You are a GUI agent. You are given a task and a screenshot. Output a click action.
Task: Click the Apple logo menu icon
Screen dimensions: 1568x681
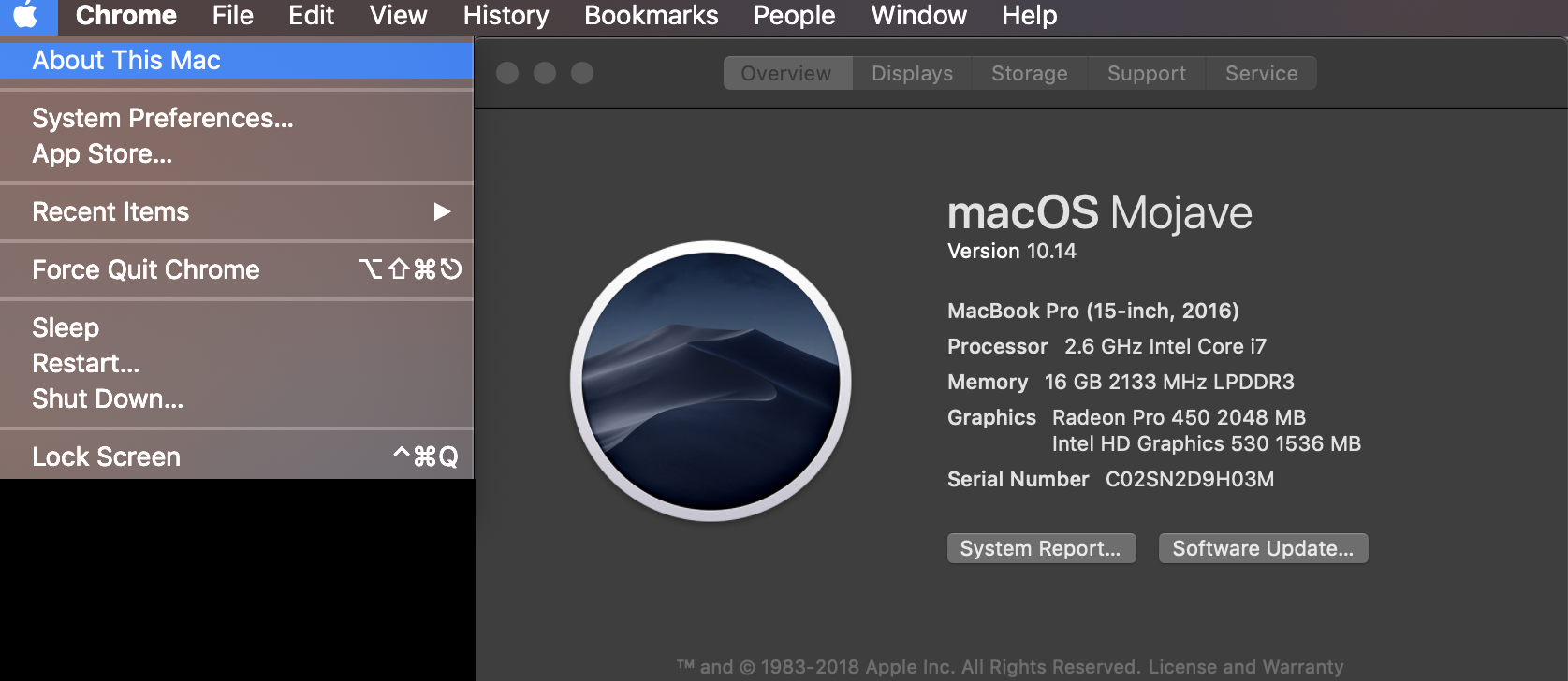(x=26, y=15)
